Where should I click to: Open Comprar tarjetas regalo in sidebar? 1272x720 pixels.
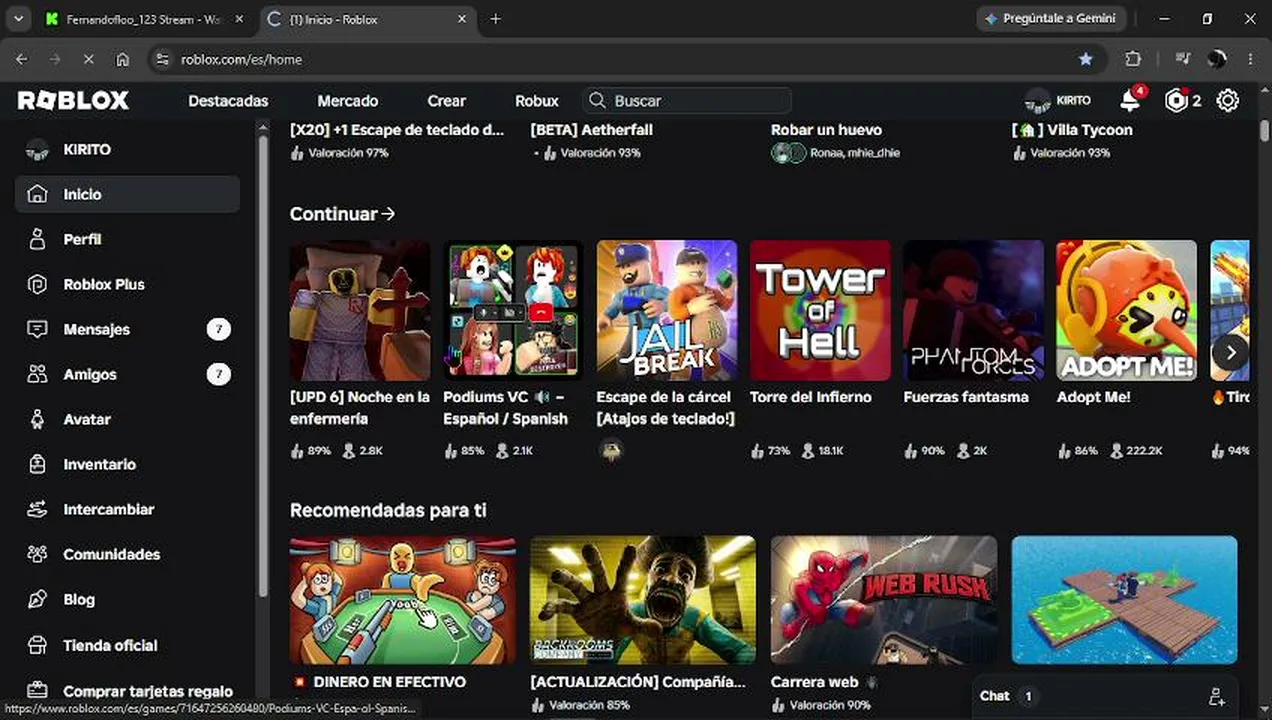click(127, 691)
